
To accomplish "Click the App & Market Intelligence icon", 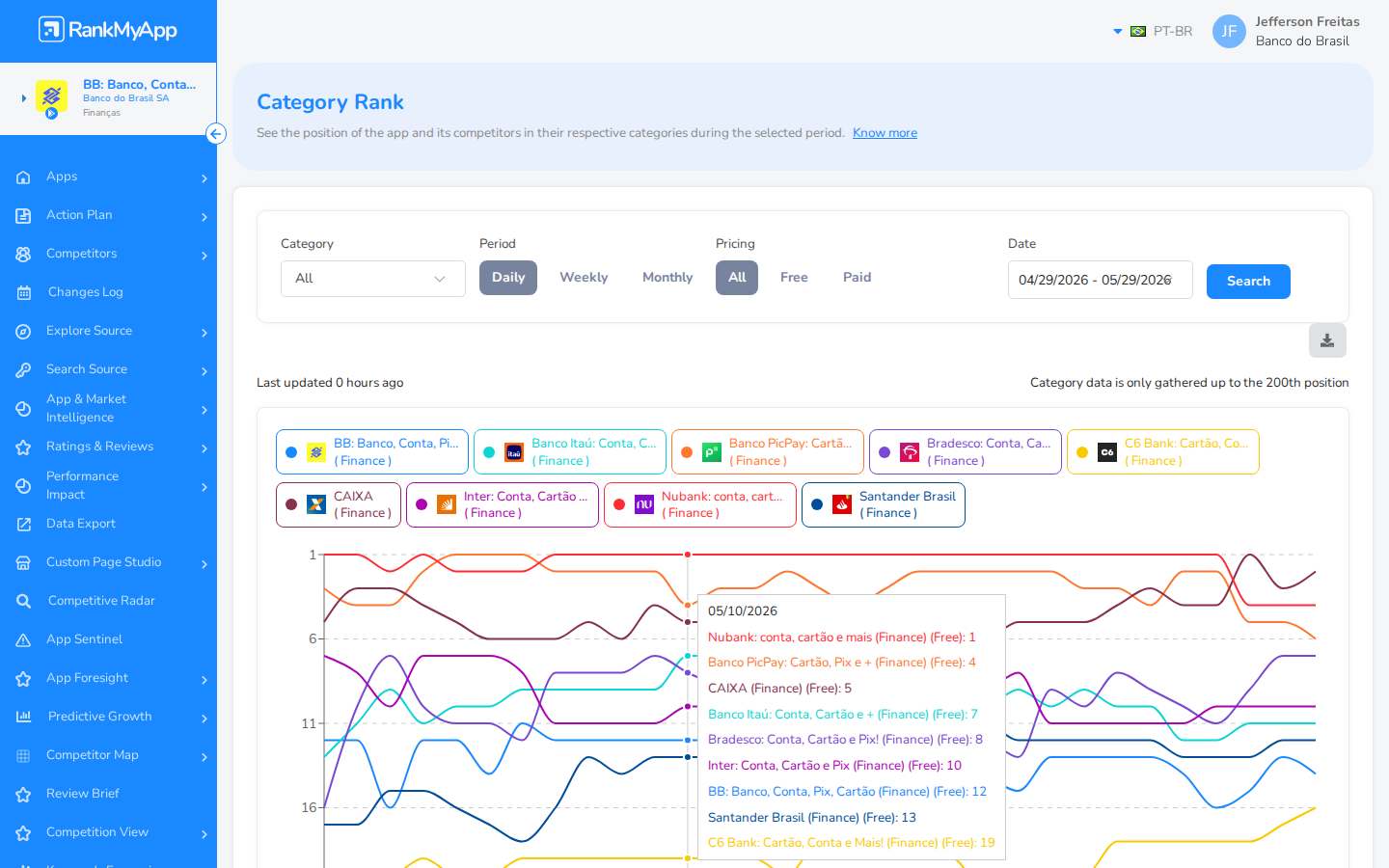I will [x=24, y=408].
